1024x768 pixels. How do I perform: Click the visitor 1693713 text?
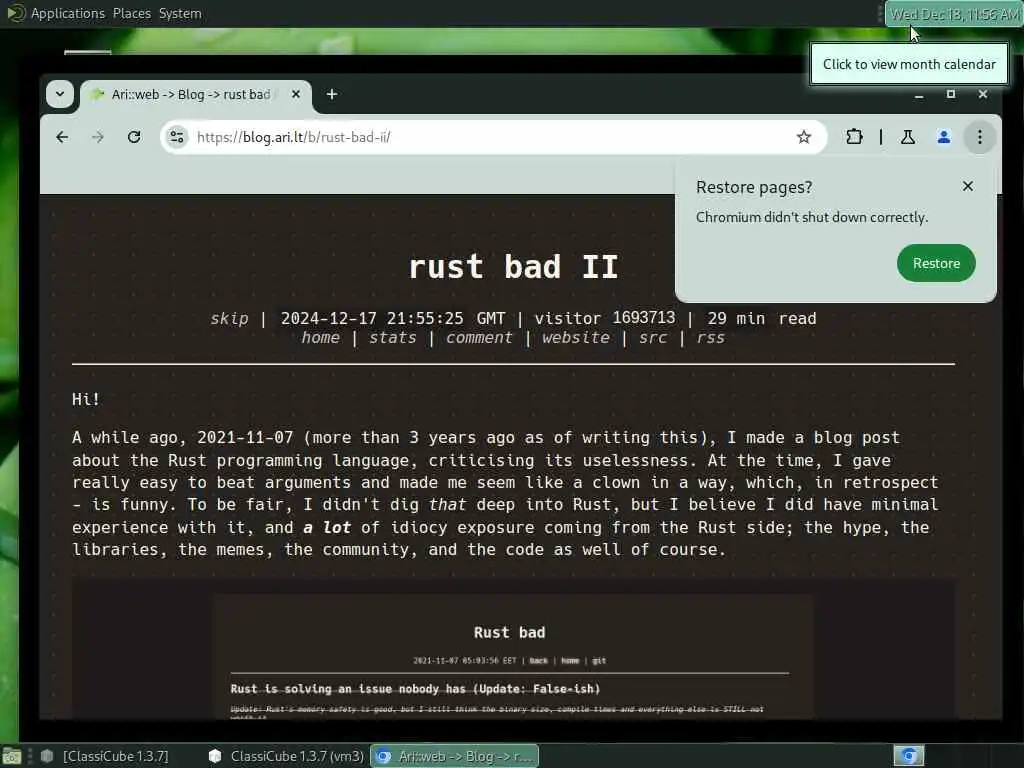(605, 318)
